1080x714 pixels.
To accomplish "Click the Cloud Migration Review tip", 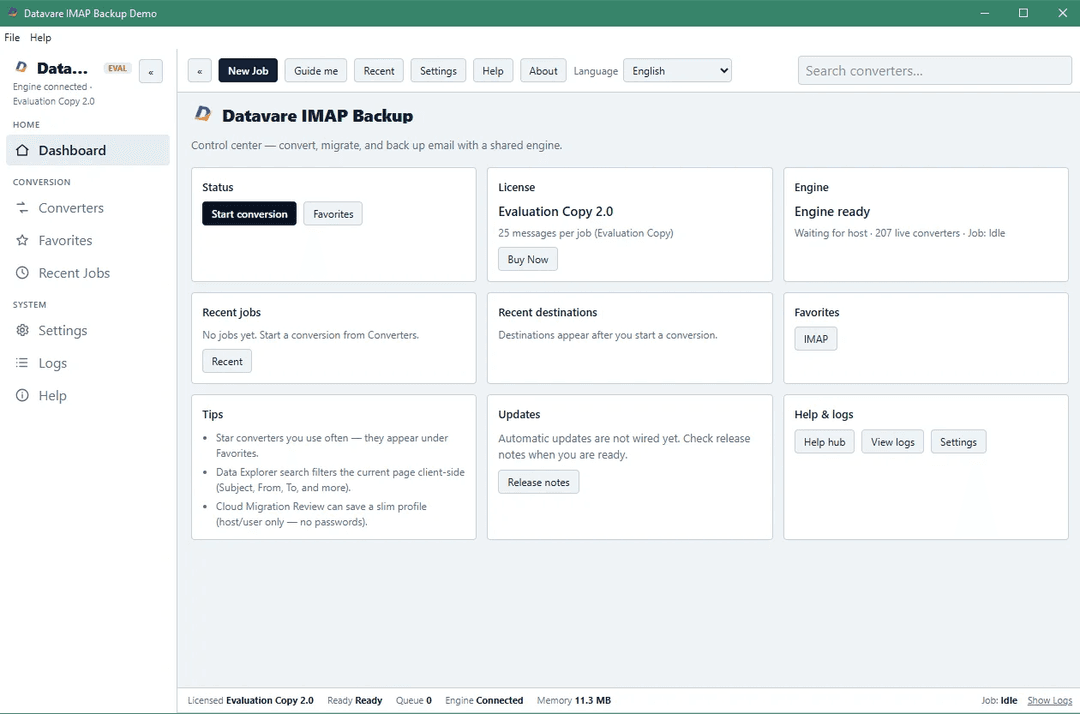I will [321, 514].
